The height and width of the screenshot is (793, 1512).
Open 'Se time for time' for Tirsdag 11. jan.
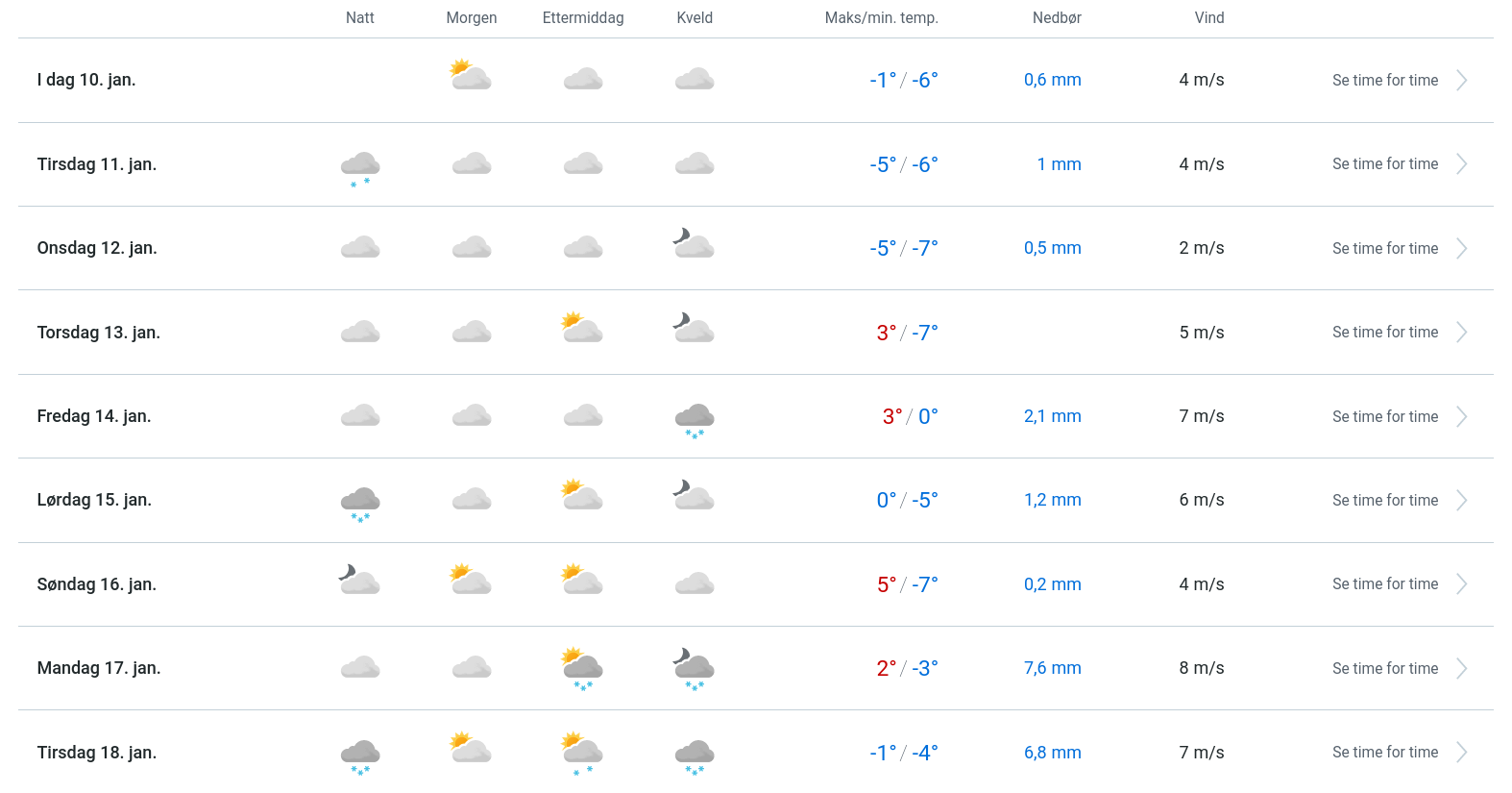point(1384,164)
